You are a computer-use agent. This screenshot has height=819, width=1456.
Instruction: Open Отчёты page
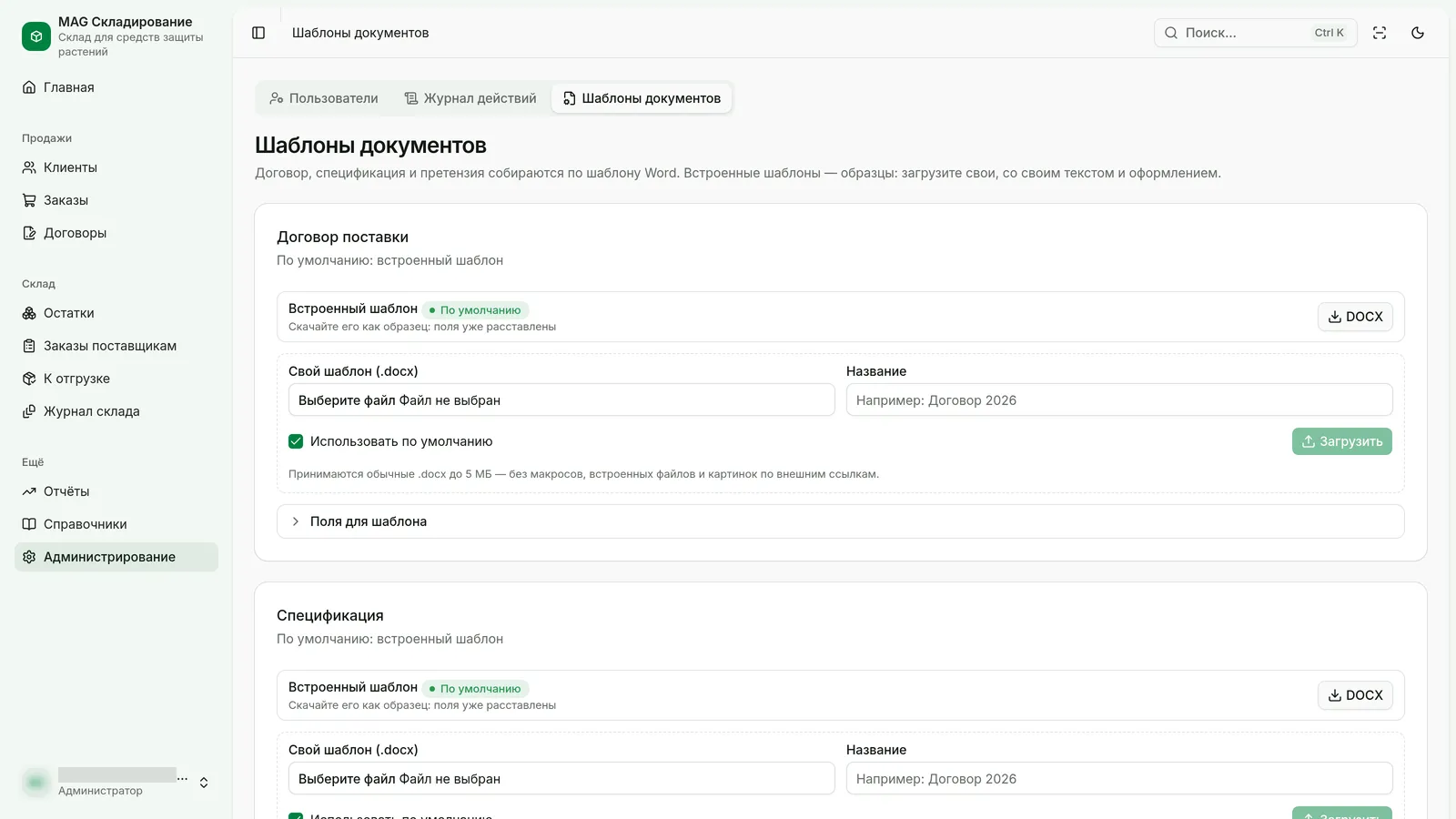pyautogui.click(x=116, y=491)
